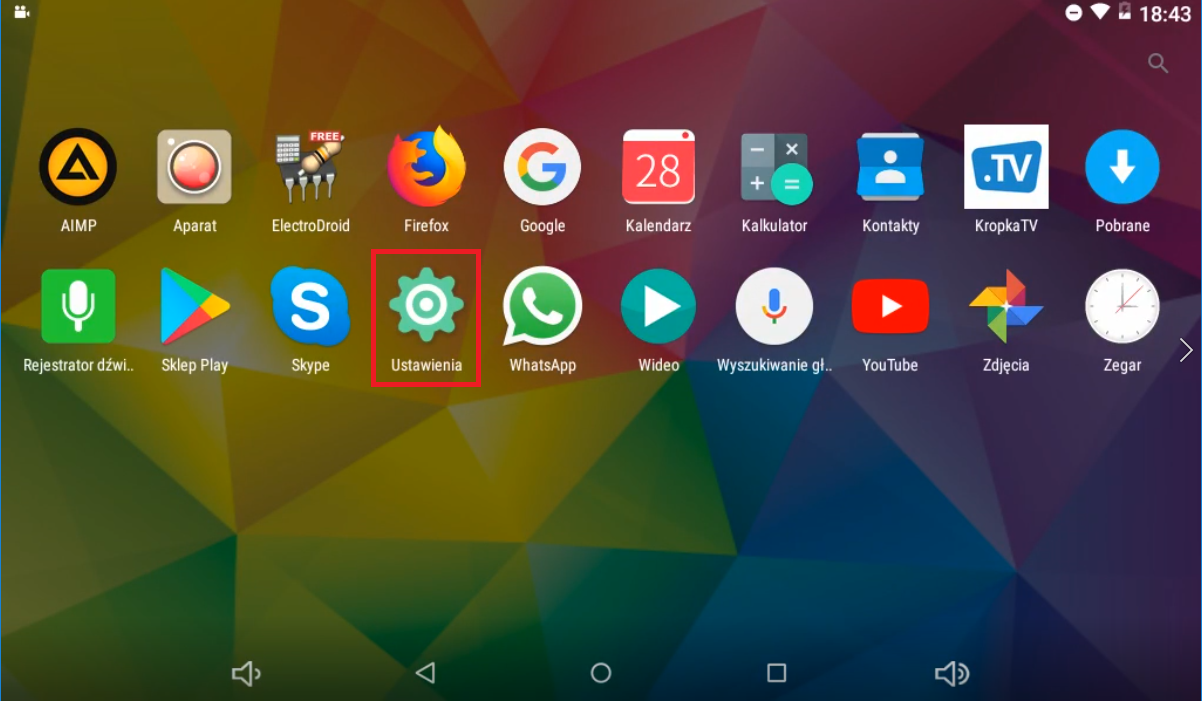The width and height of the screenshot is (1202, 701).
Task: Launch WhatsApp messenger
Action: [542, 307]
